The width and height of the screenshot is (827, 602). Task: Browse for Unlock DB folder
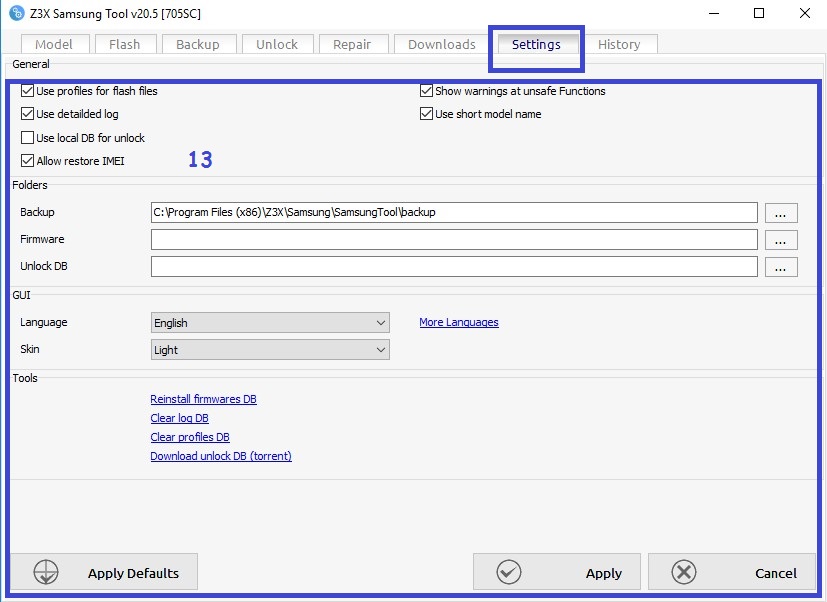pyautogui.click(x=781, y=267)
